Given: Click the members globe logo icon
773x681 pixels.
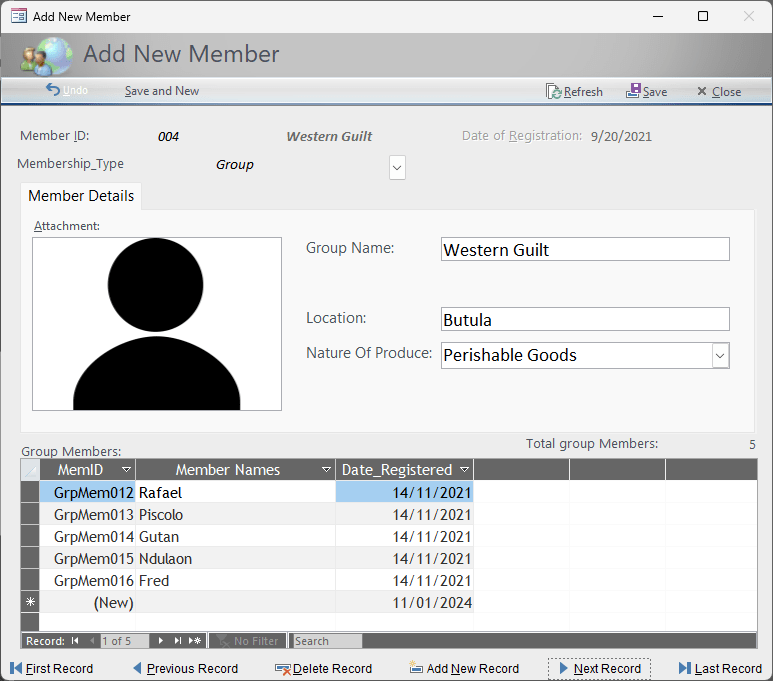Looking at the screenshot, I should (47, 56).
